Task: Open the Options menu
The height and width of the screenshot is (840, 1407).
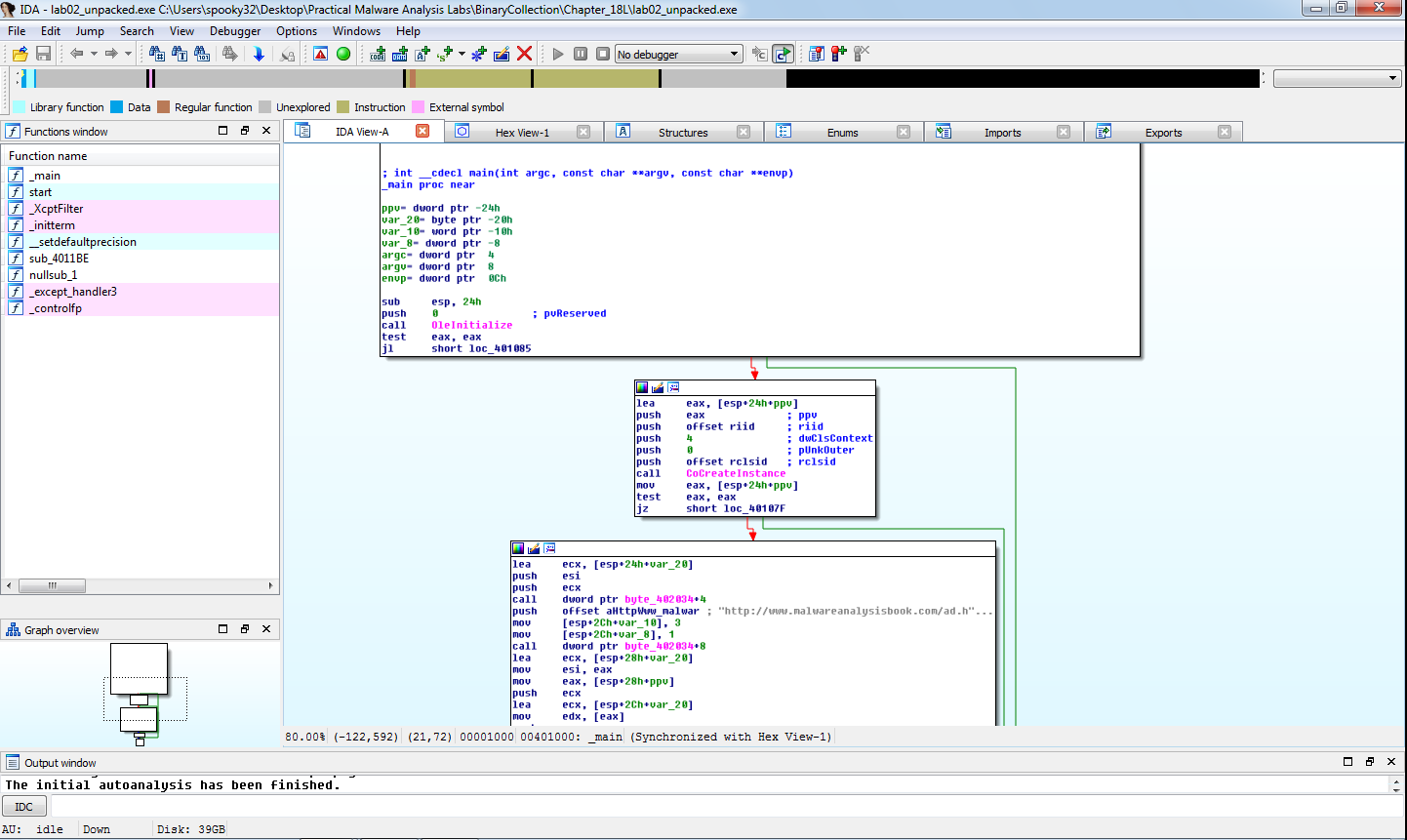Action: (297, 30)
